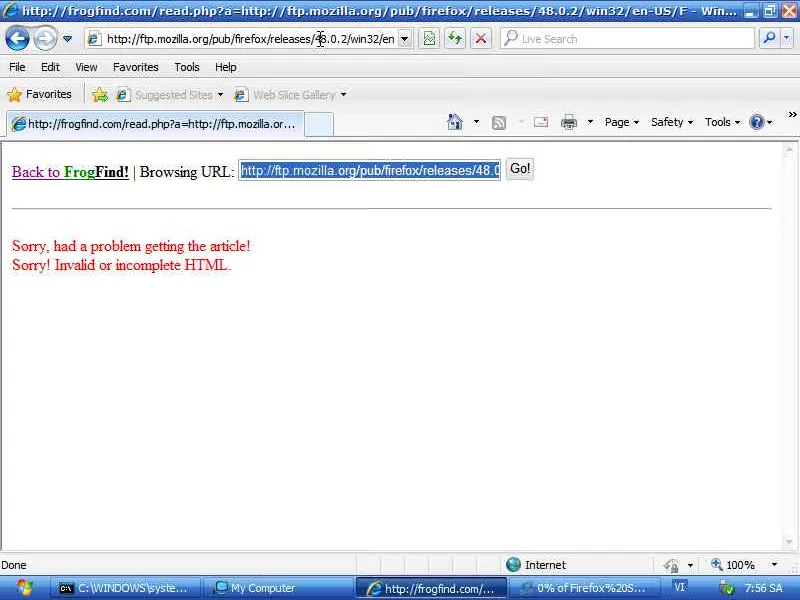Screen dimensions: 800x600
Task: Click the RSS feeds icon
Action: click(x=498, y=122)
